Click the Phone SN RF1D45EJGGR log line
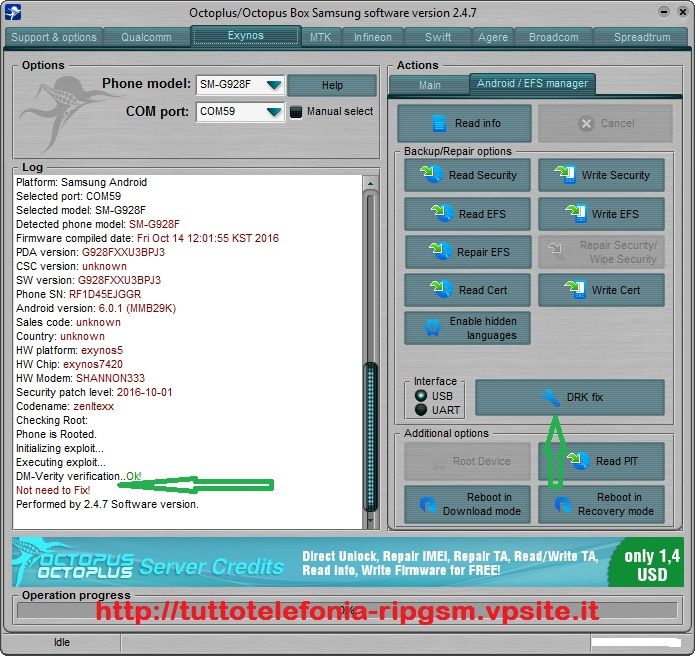 78,294
